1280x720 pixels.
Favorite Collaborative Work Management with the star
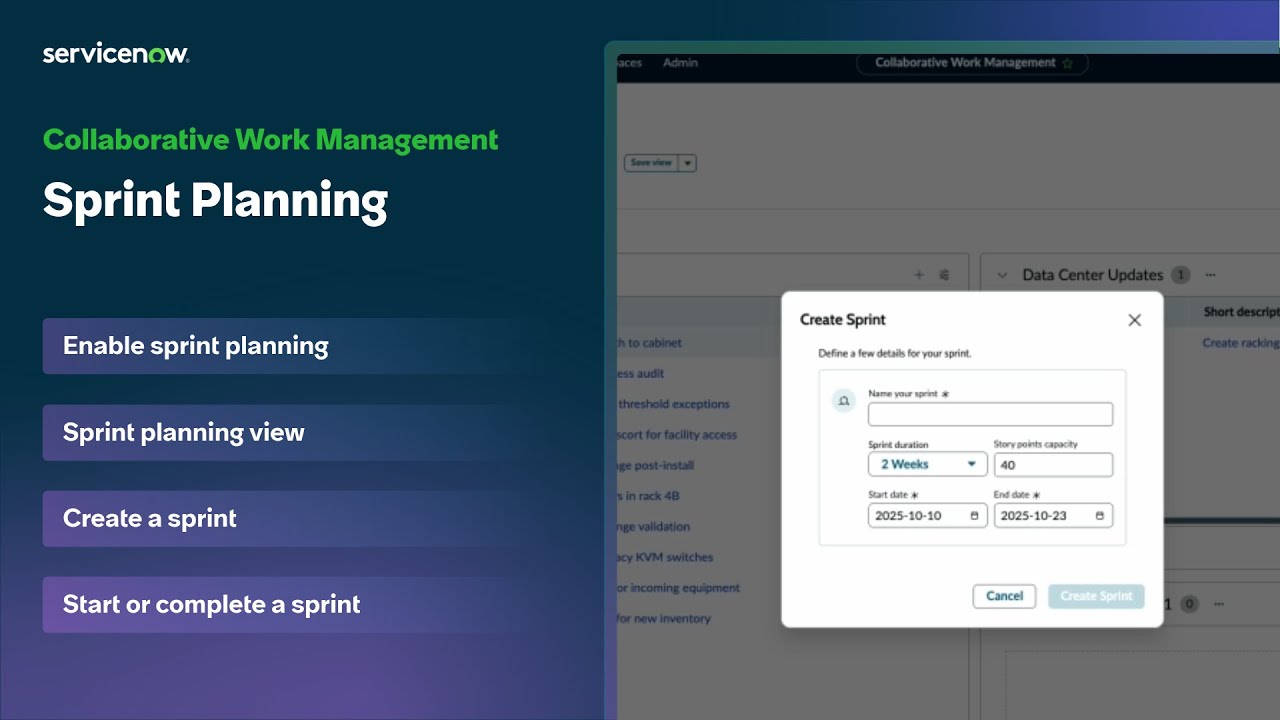(x=1067, y=63)
